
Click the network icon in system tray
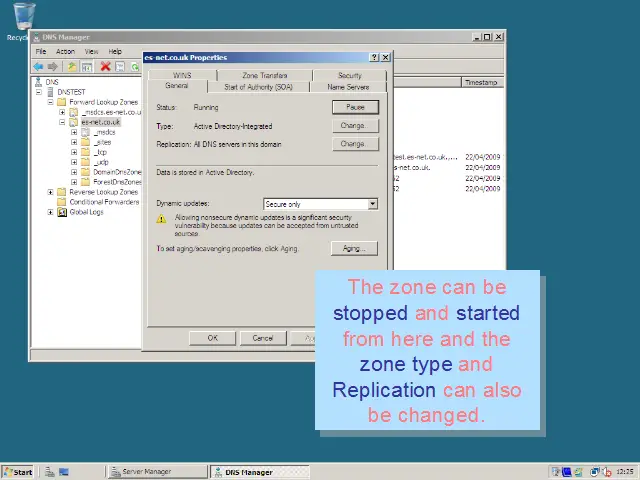(595, 472)
